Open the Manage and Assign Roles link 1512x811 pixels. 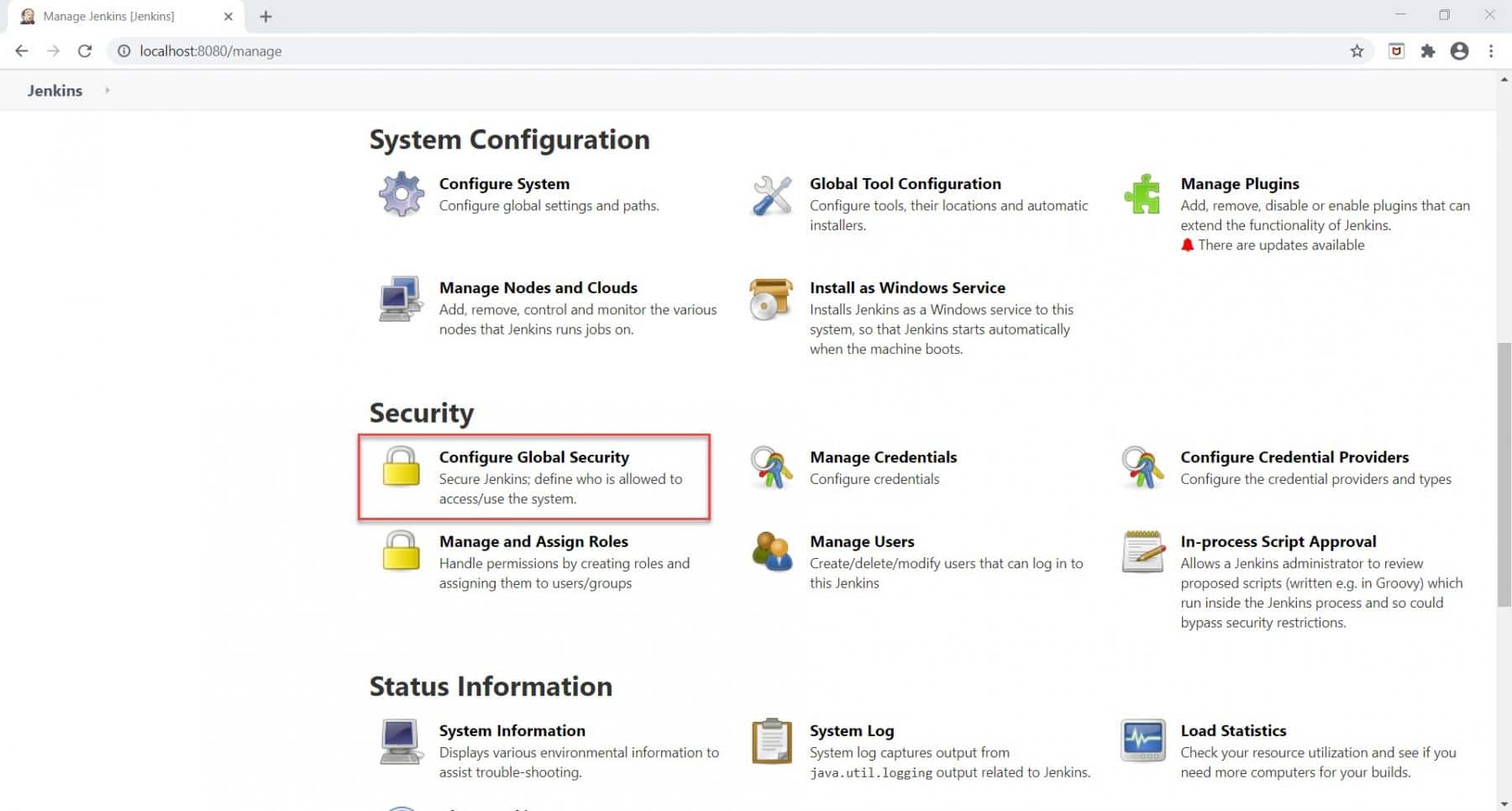tap(533, 541)
